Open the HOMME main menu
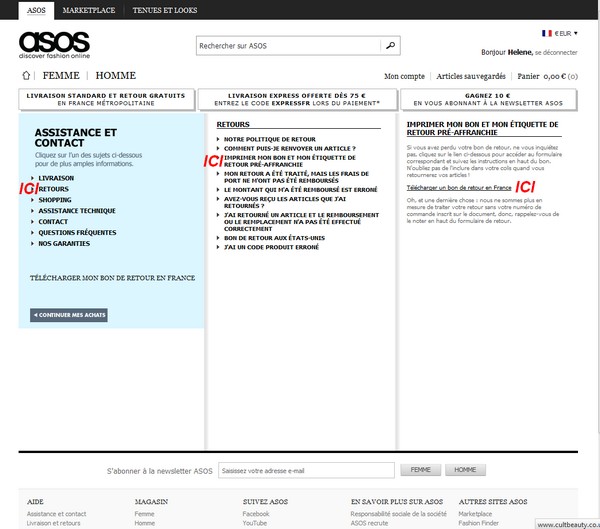This screenshot has height=529, width=600. (115, 75)
